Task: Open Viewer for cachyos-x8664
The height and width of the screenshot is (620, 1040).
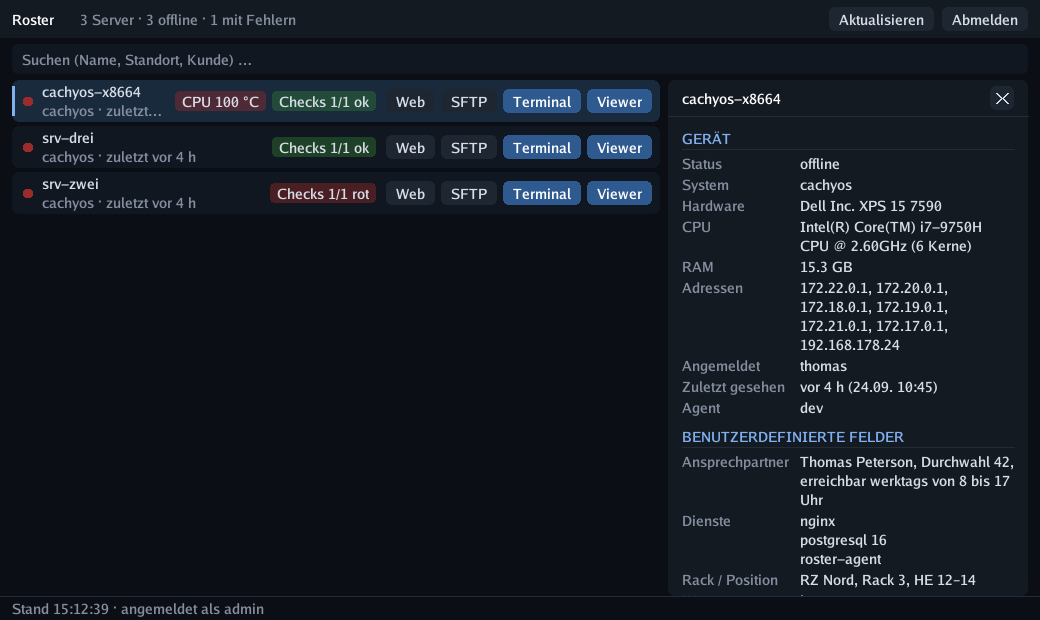Action: (619, 101)
